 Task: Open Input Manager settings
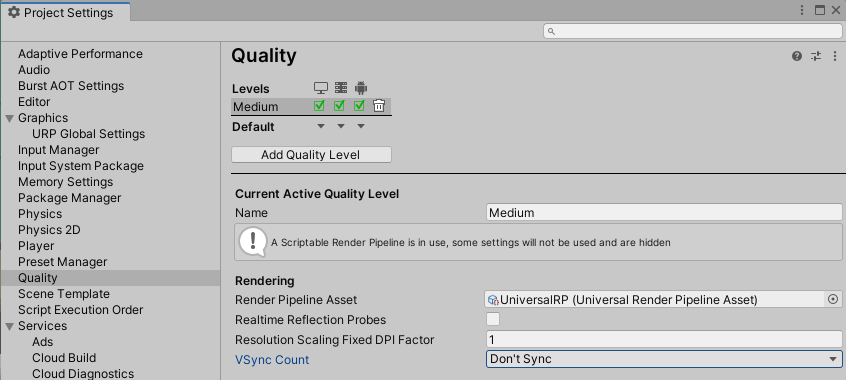point(58,150)
